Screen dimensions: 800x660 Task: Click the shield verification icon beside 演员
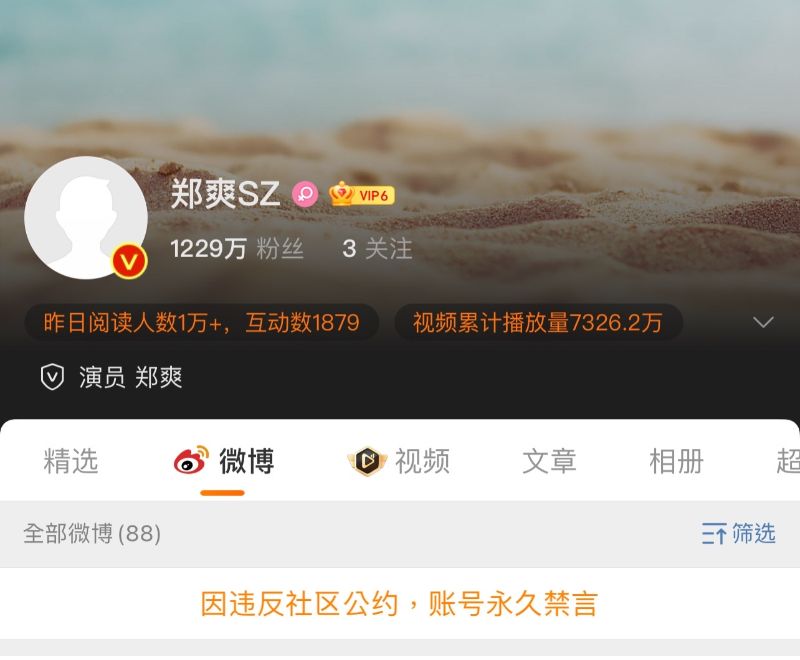click(52, 377)
